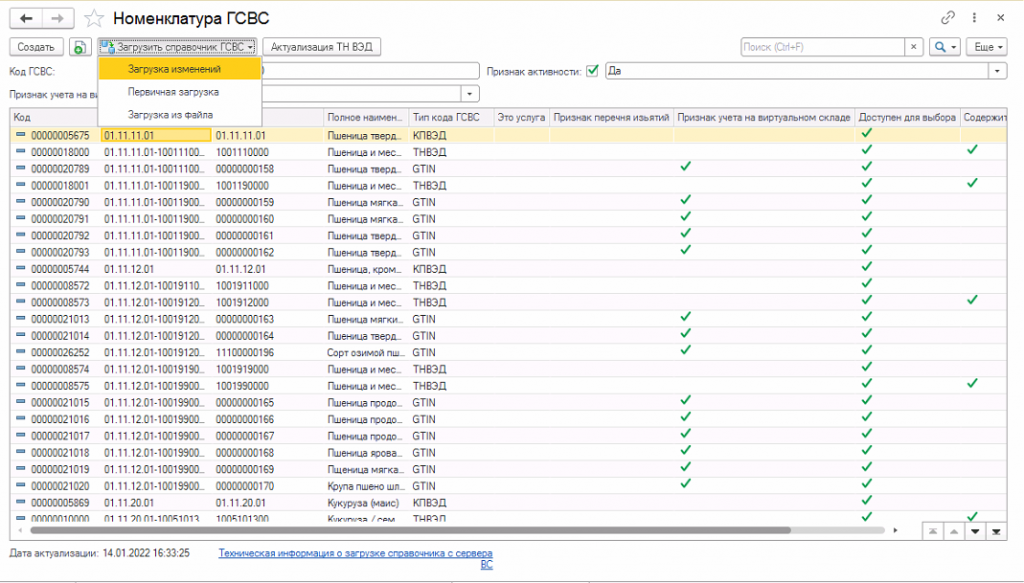Clear the search field with the X

coord(913,47)
